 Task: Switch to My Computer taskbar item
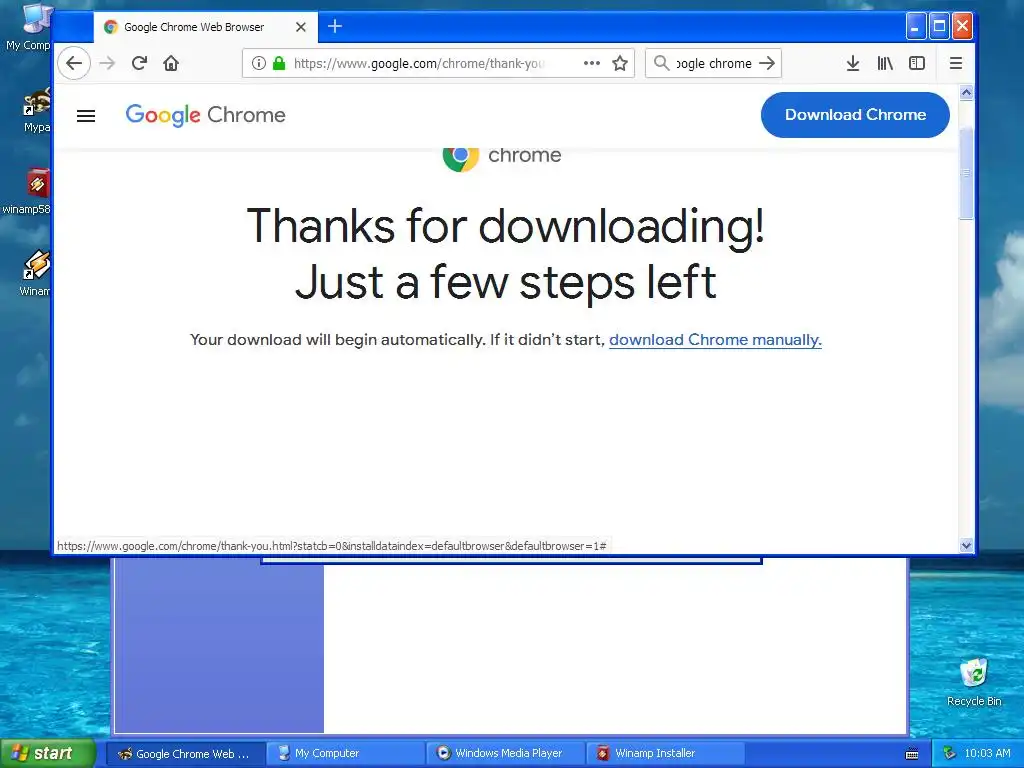tap(345, 754)
